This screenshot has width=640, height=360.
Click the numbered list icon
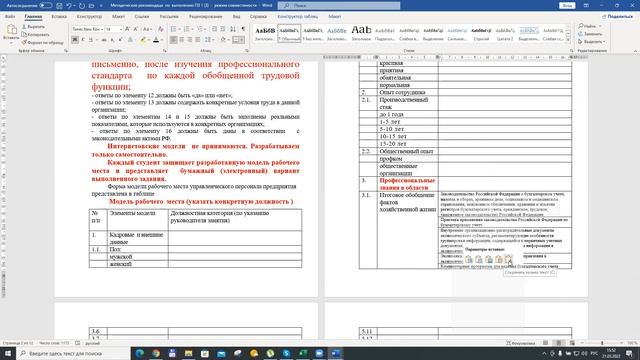tap(187, 29)
